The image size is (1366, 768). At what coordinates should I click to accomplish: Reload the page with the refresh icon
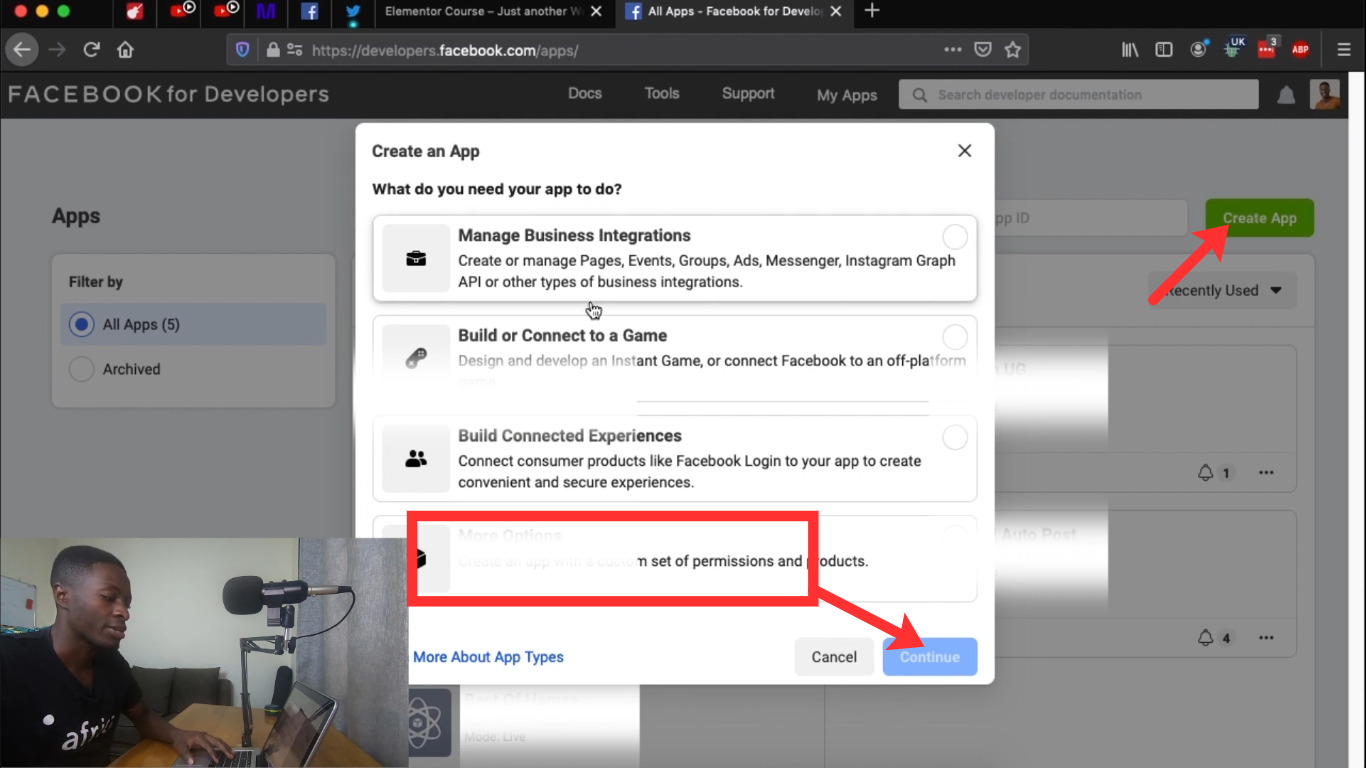point(91,49)
